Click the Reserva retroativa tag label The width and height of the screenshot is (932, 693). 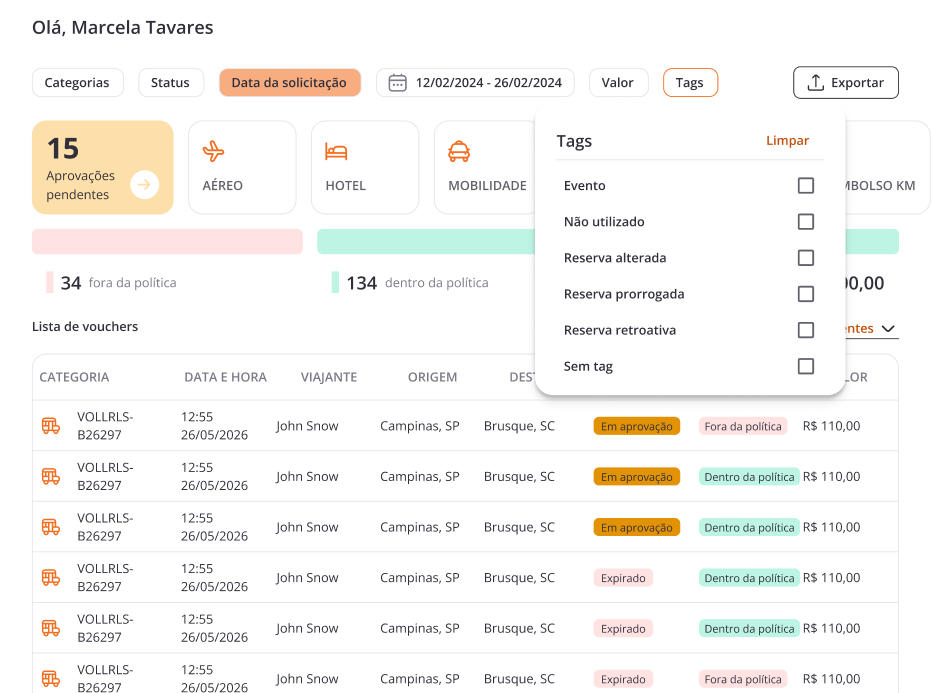click(x=620, y=330)
